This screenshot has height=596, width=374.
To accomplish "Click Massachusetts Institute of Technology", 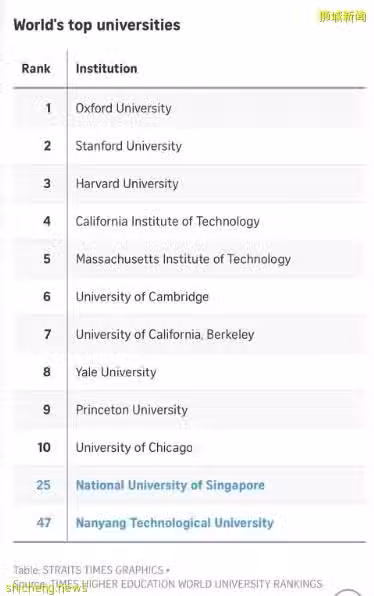I will [183, 259].
